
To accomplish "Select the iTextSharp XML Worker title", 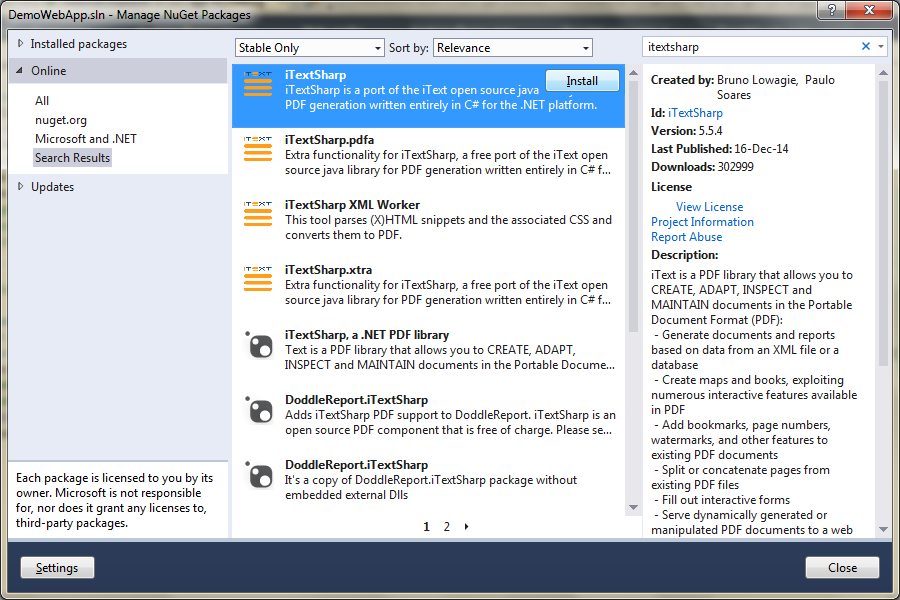I will coord(352,205).
